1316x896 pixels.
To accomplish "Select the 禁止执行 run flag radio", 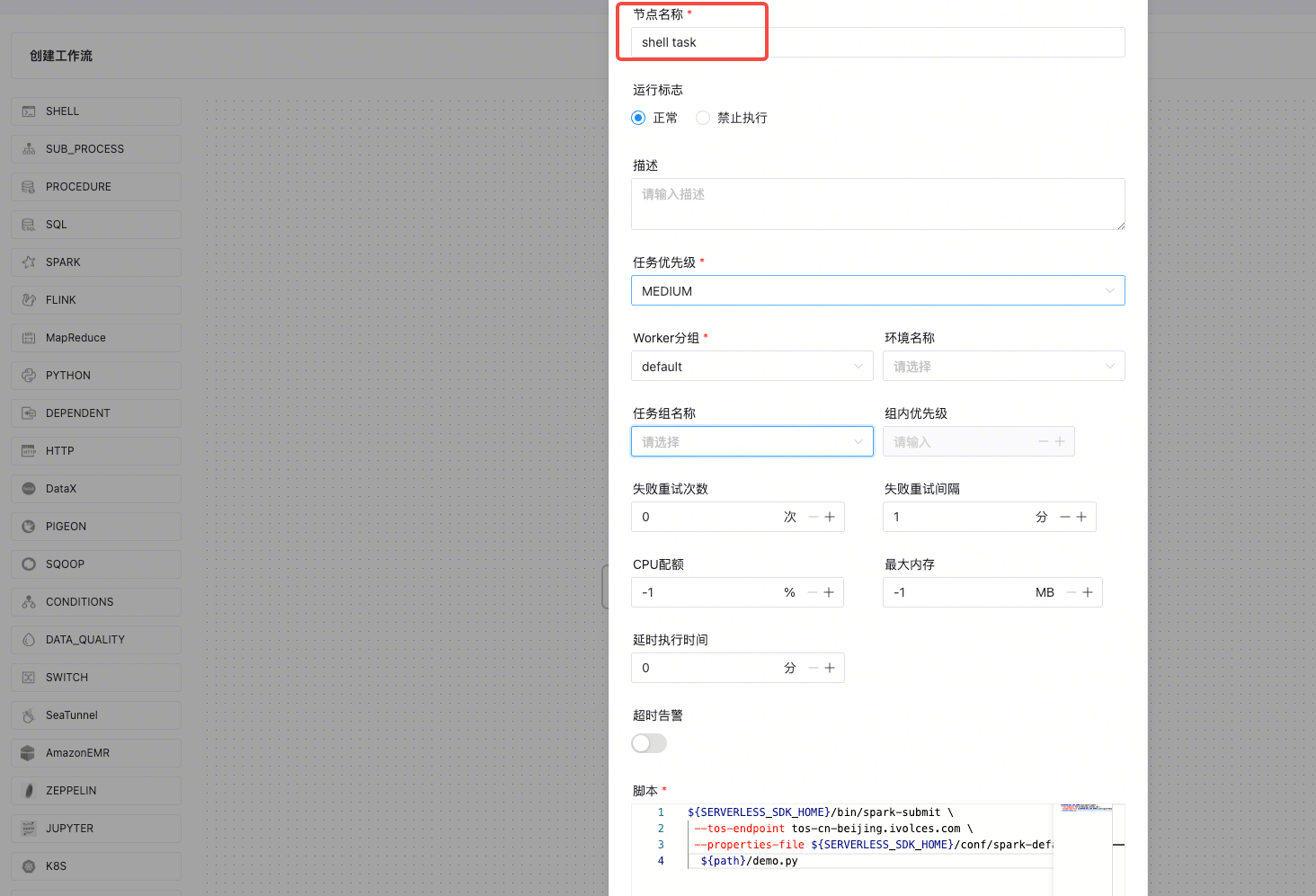I will (703, 118).
